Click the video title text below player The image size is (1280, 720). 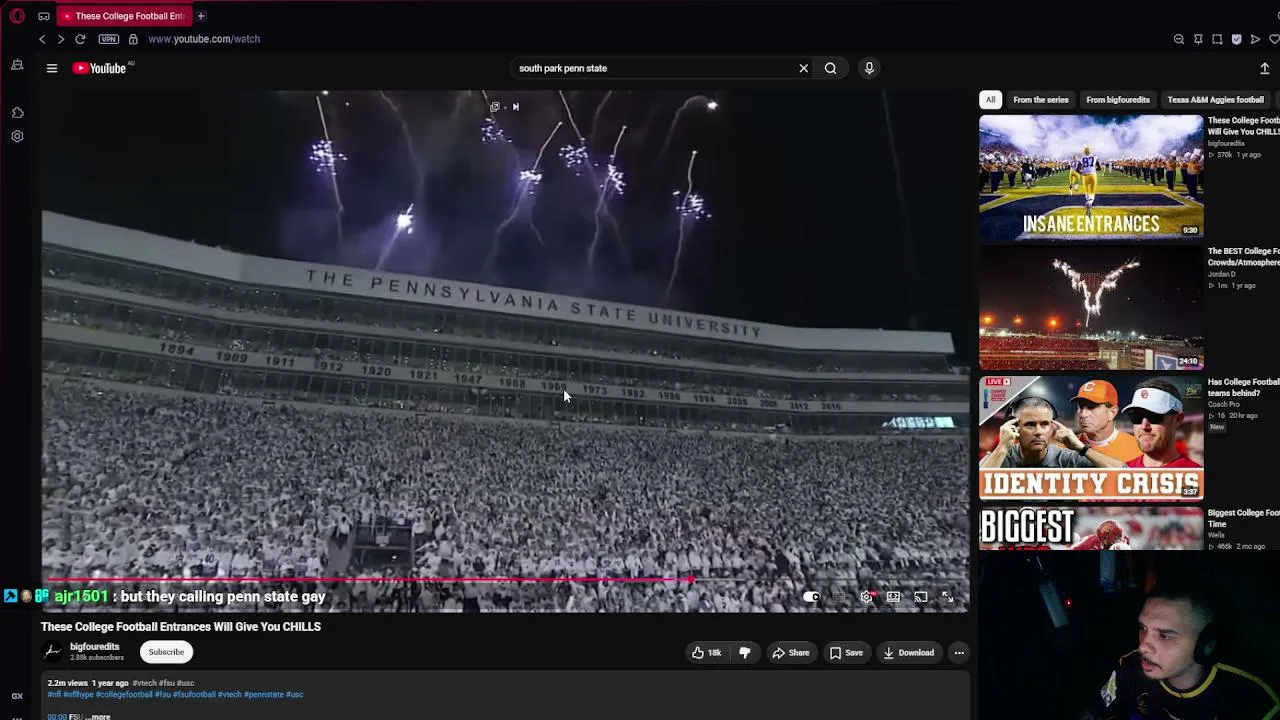[x=181, y=627]
